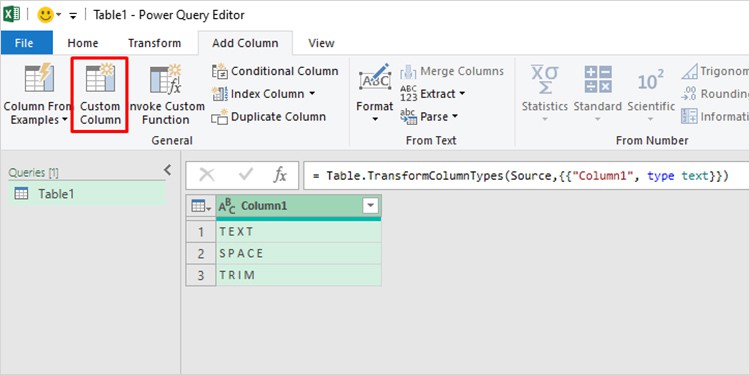The height and width of the screenshot is (375, 750).
Task: Click the Queries [1] heading
Action: tap(33, 173)
